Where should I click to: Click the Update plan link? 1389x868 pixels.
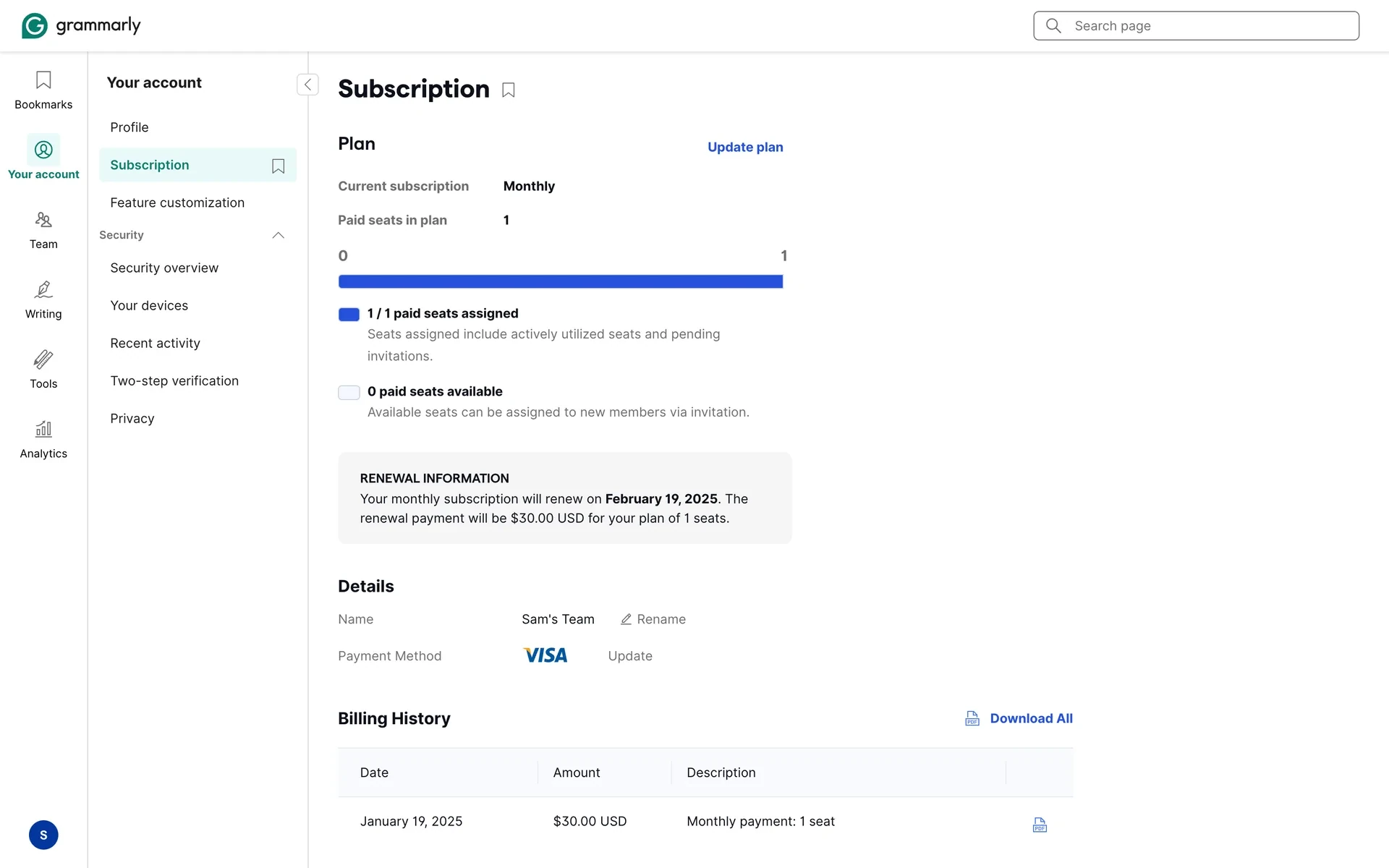point(745,147)
